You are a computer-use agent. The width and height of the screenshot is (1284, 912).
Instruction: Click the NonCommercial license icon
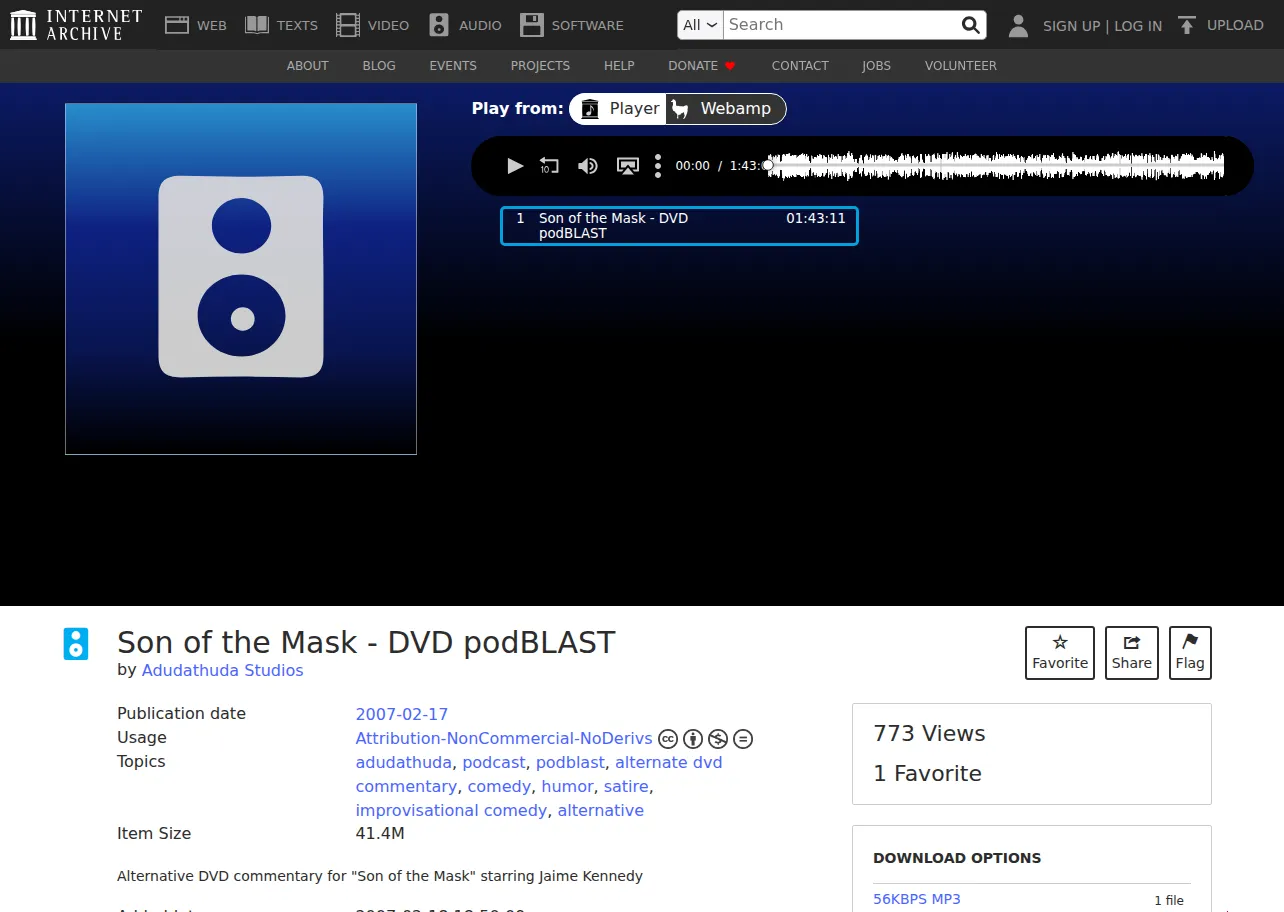click(x=718, y=739)
